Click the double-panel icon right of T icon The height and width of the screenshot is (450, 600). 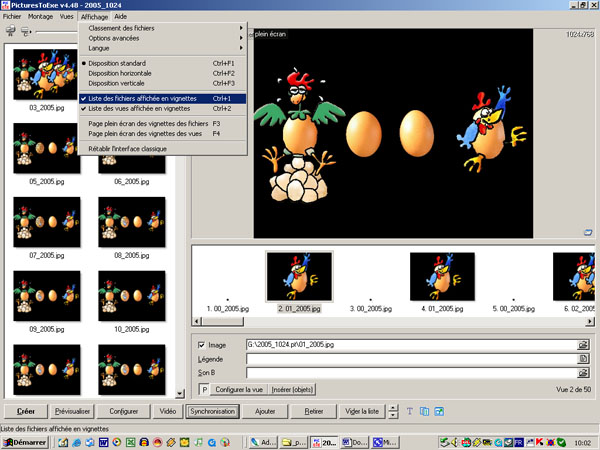click(x=424, y=411)
